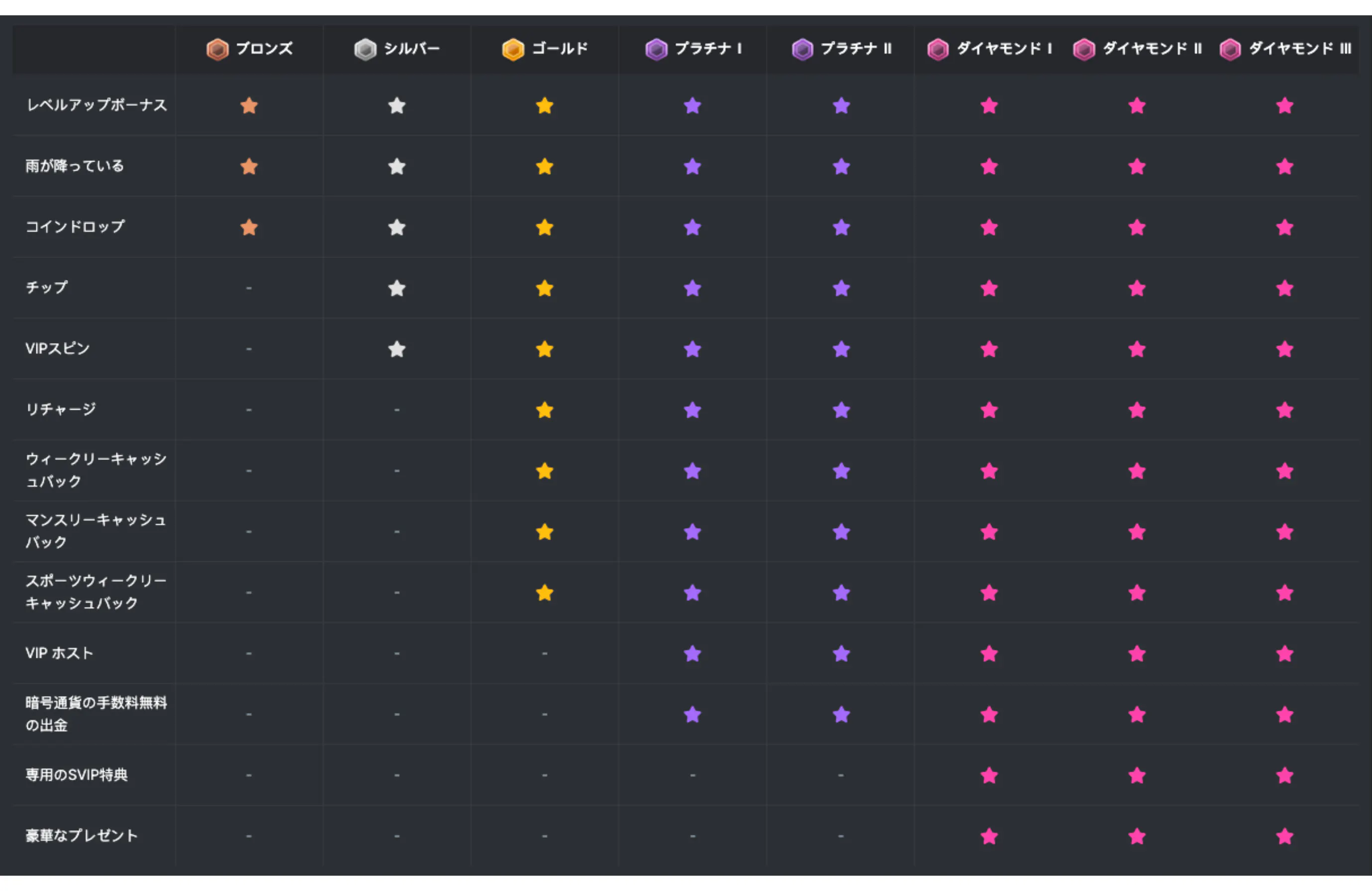Click ダイヤモンド II star in 雨が降っている row
This screenshot has height=891, width=1372.
pos(1137,167)
